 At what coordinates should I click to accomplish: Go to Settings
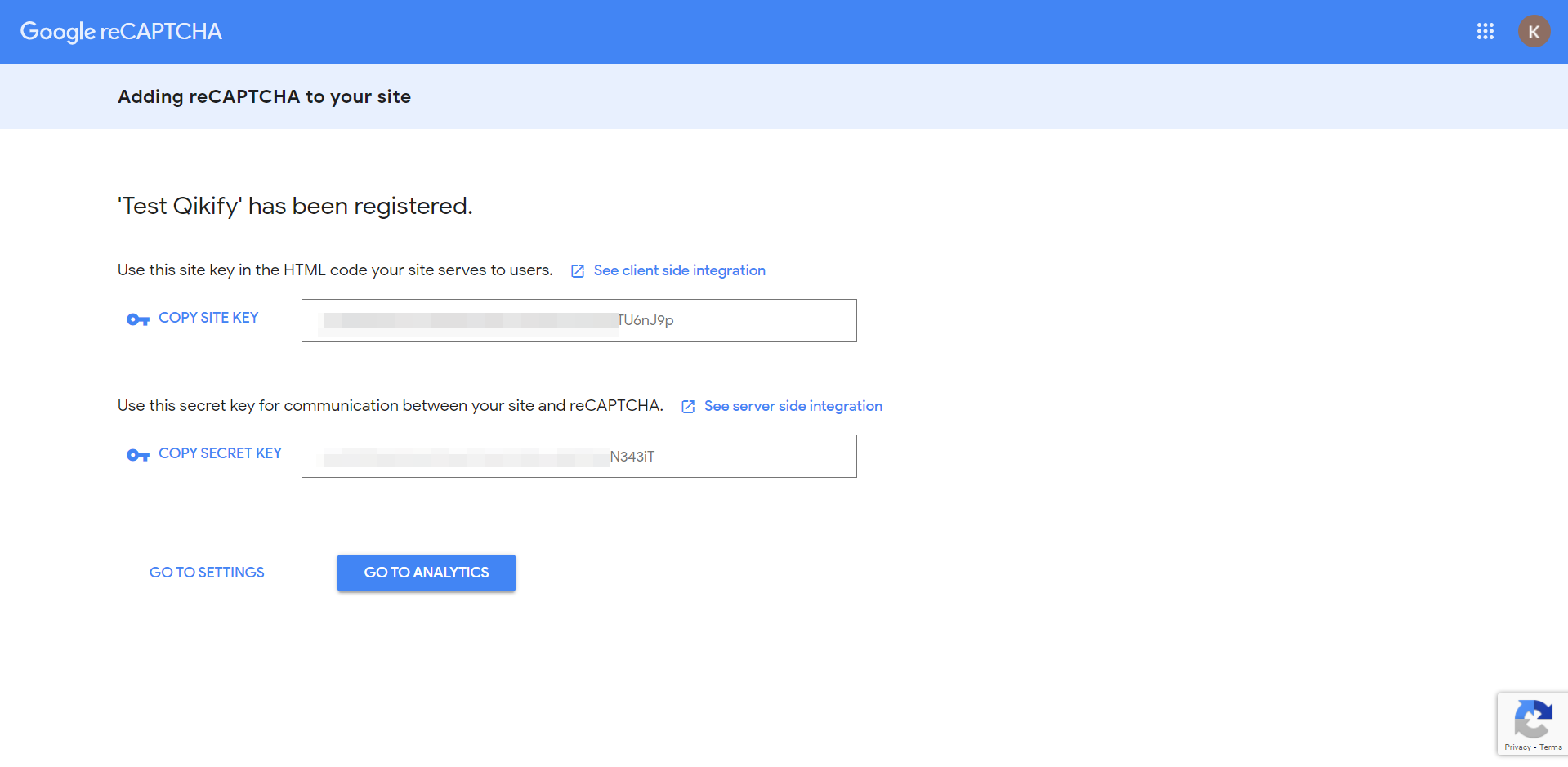coord(207,573)
